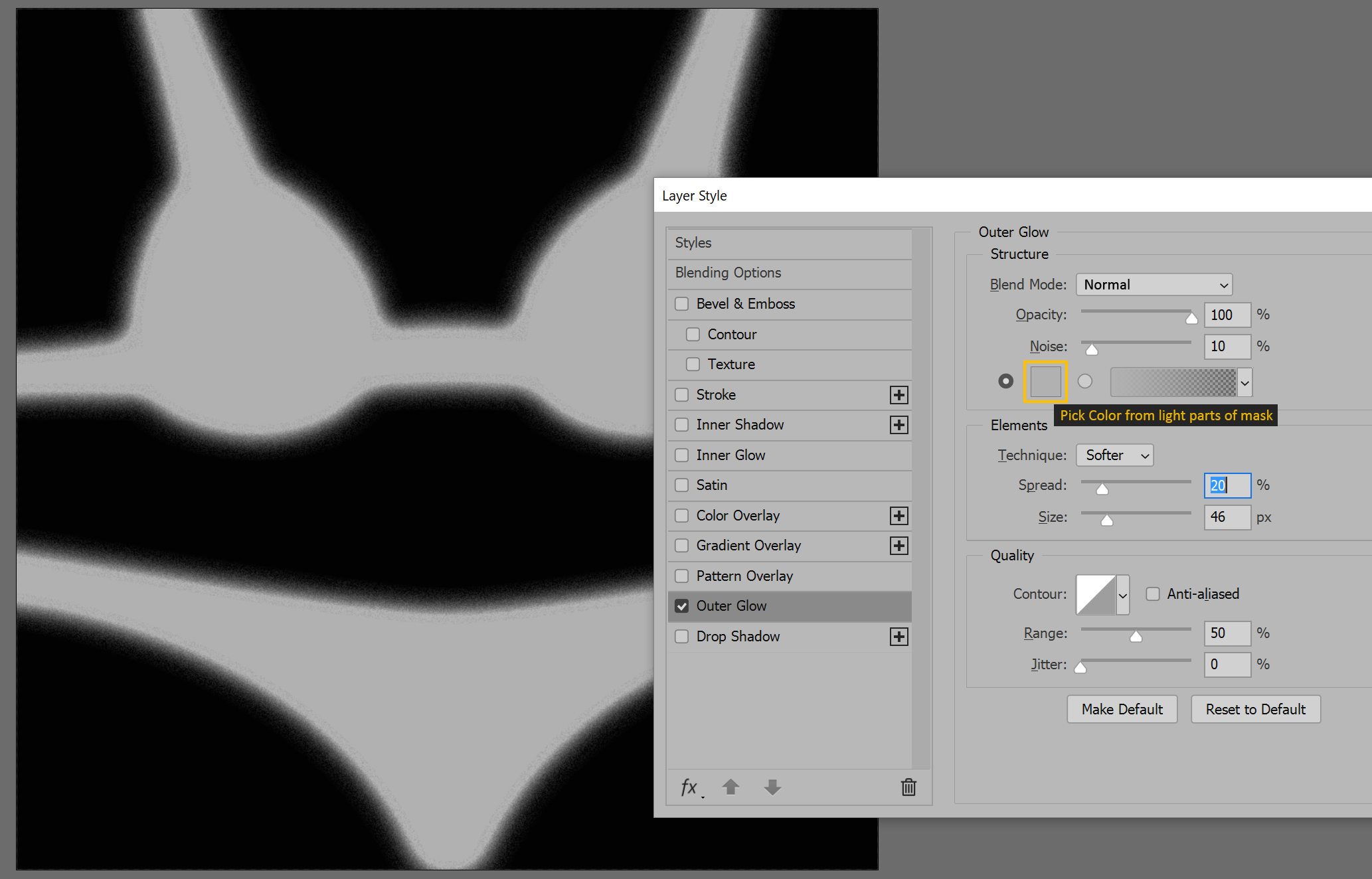
Task: Click the Range slider handle
Action: (x=1136, y=637)
